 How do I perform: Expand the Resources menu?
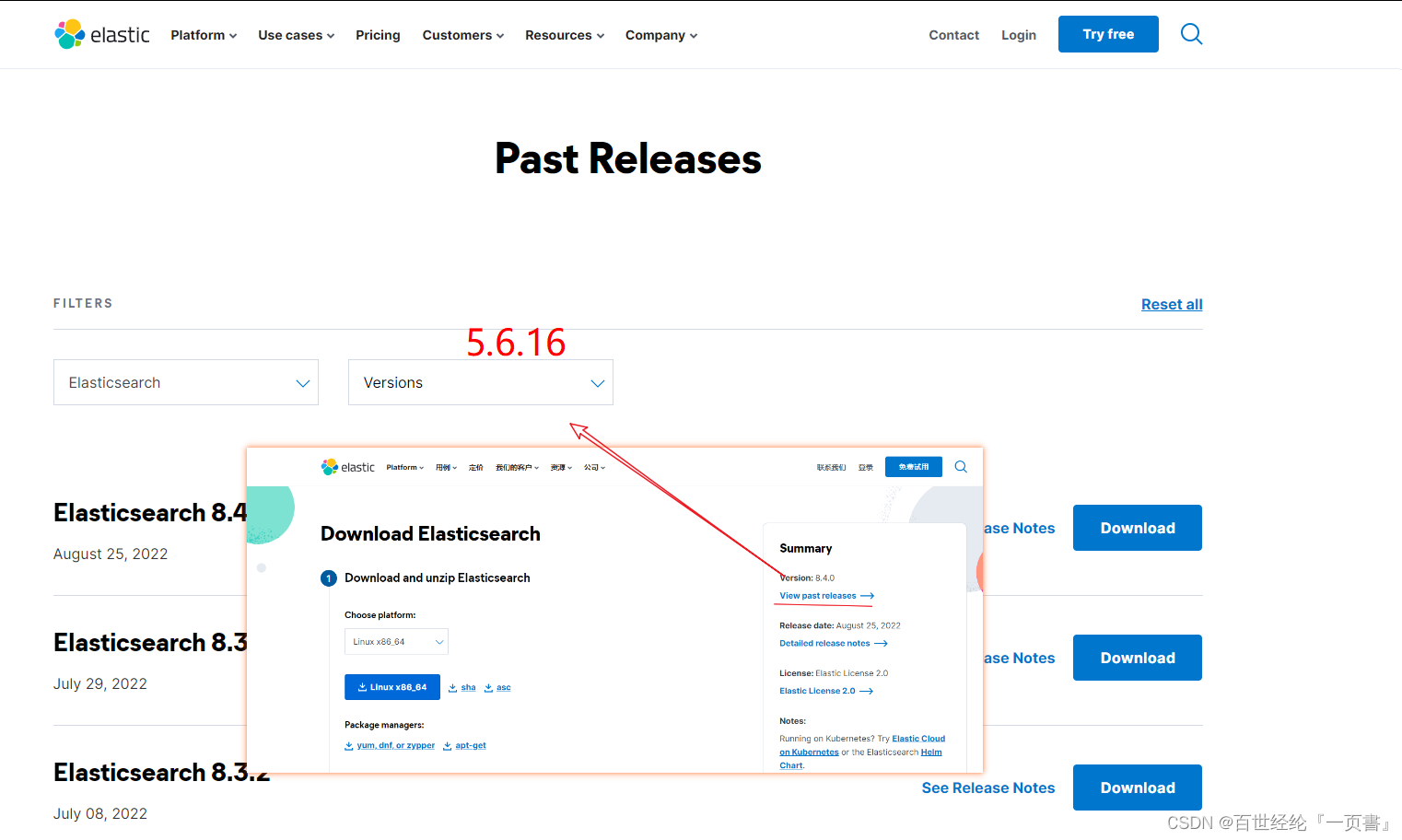tap(565, 35)
